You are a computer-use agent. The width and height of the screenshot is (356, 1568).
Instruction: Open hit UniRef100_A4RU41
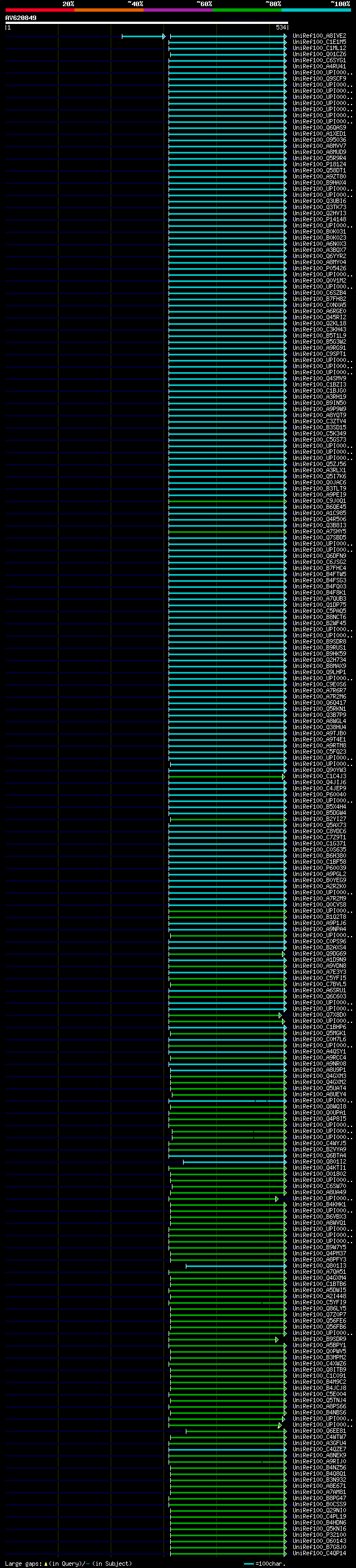click(x=319, y=67)
